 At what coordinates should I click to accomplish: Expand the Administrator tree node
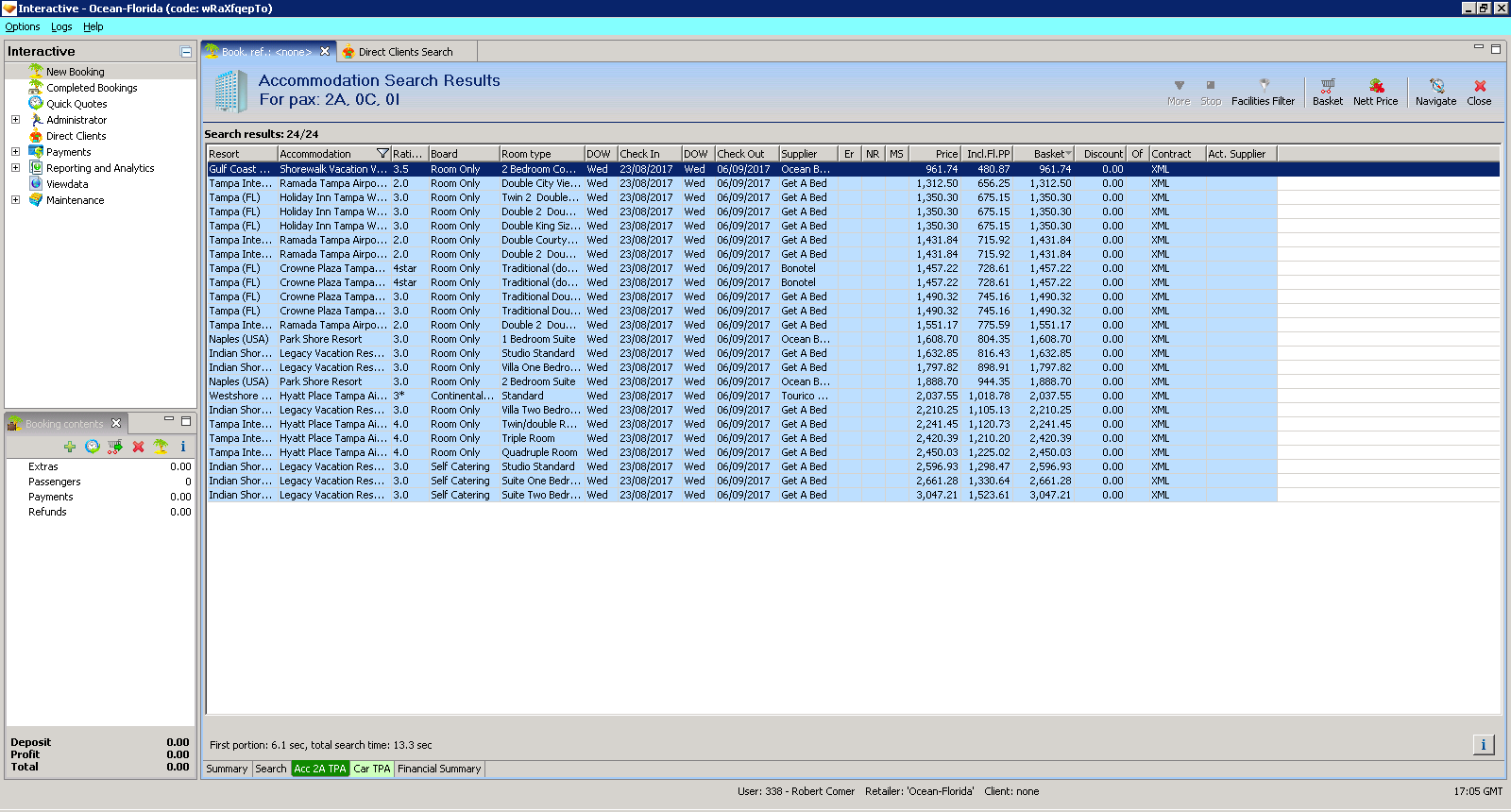[x=15, y=120]
